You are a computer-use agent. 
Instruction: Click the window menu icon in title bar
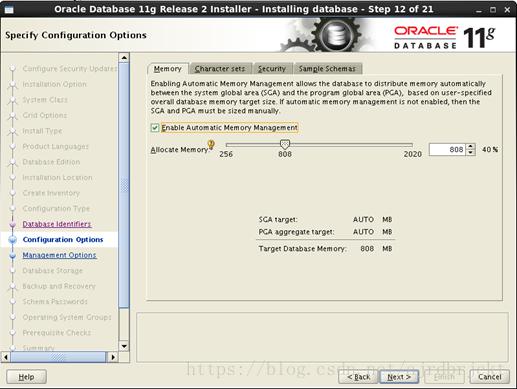point(9,9)
